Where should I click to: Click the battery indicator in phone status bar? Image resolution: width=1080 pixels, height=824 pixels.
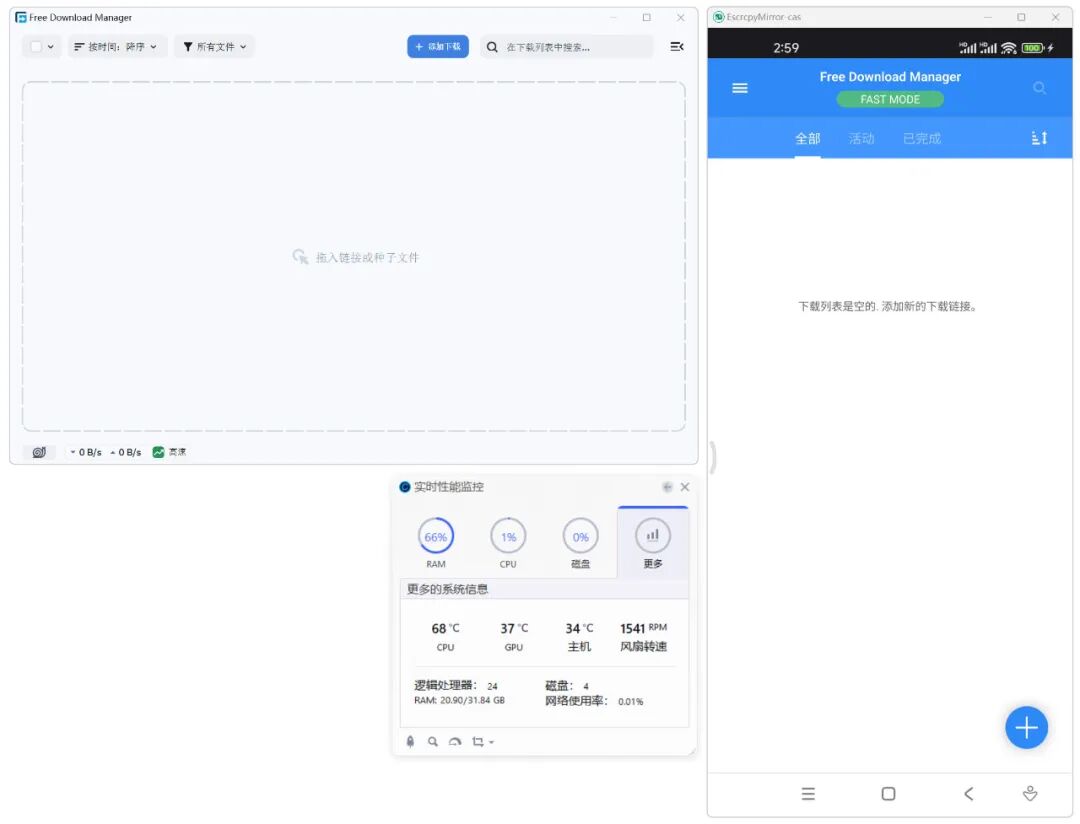(x=1032, y=48)
